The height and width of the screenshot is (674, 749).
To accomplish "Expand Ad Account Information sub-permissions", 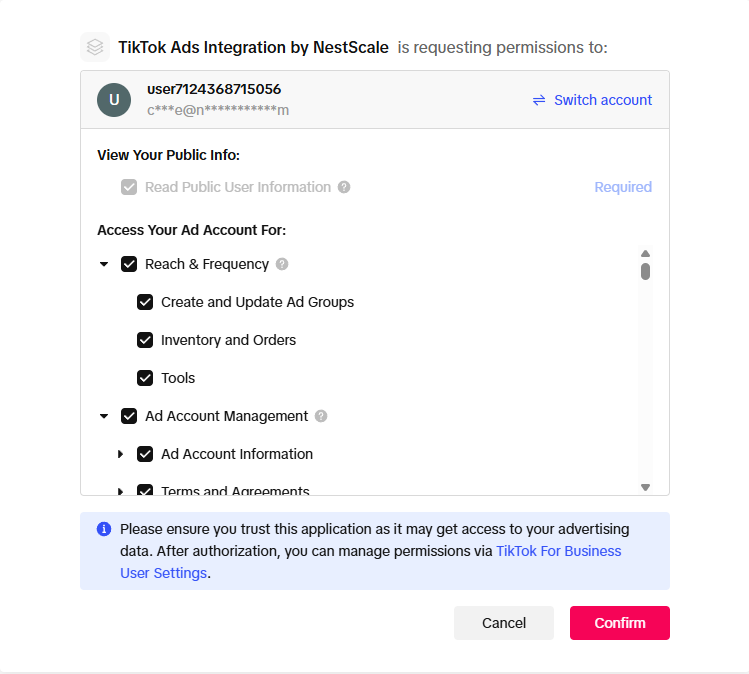I will click(x=120, y=454).
